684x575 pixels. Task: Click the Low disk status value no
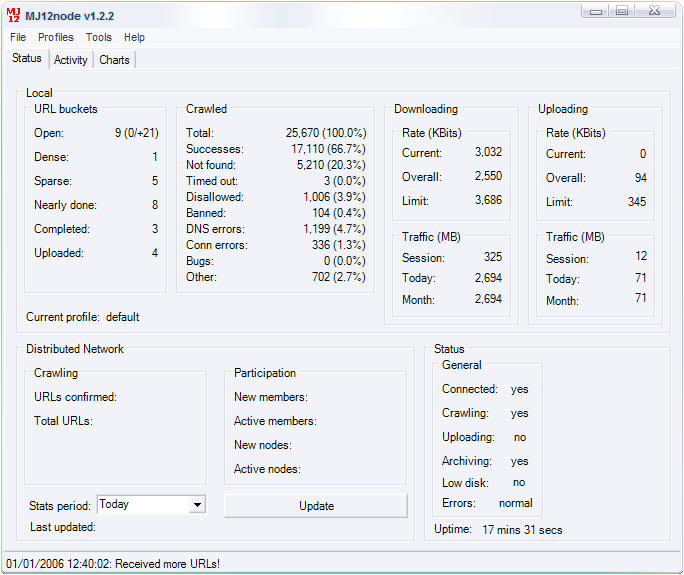click(519, 483)
